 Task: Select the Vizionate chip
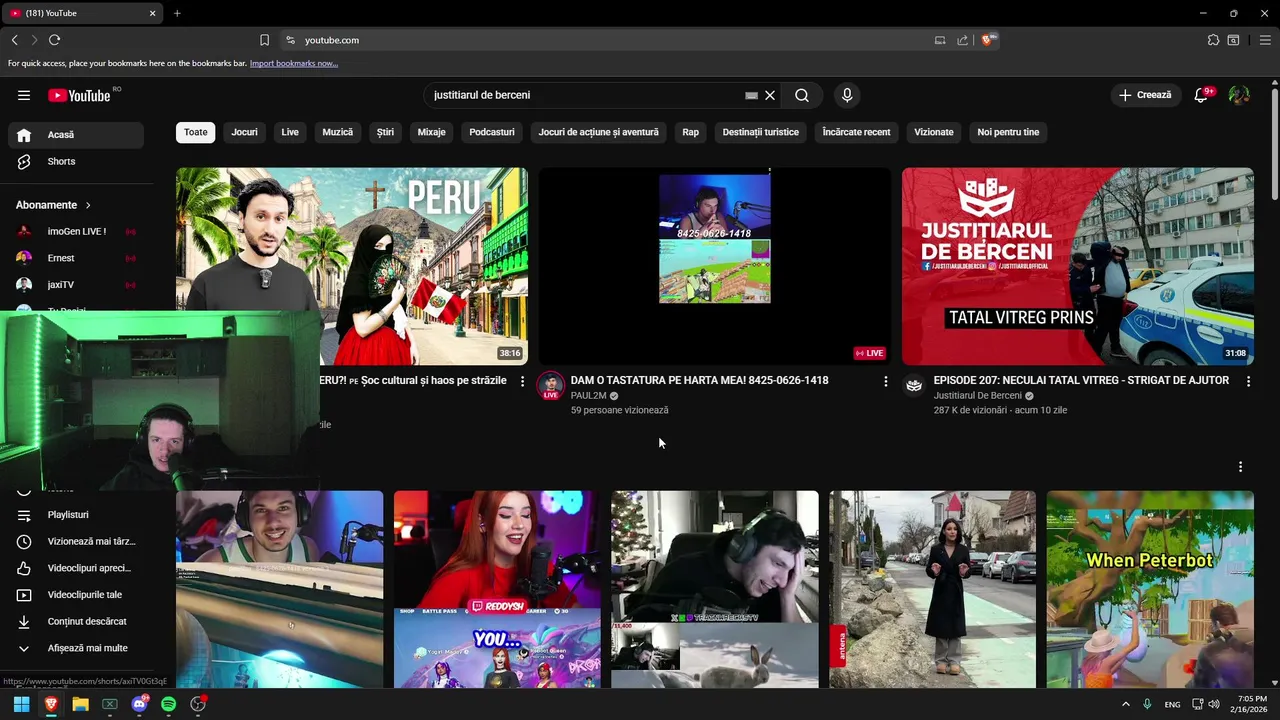point(934,132)
